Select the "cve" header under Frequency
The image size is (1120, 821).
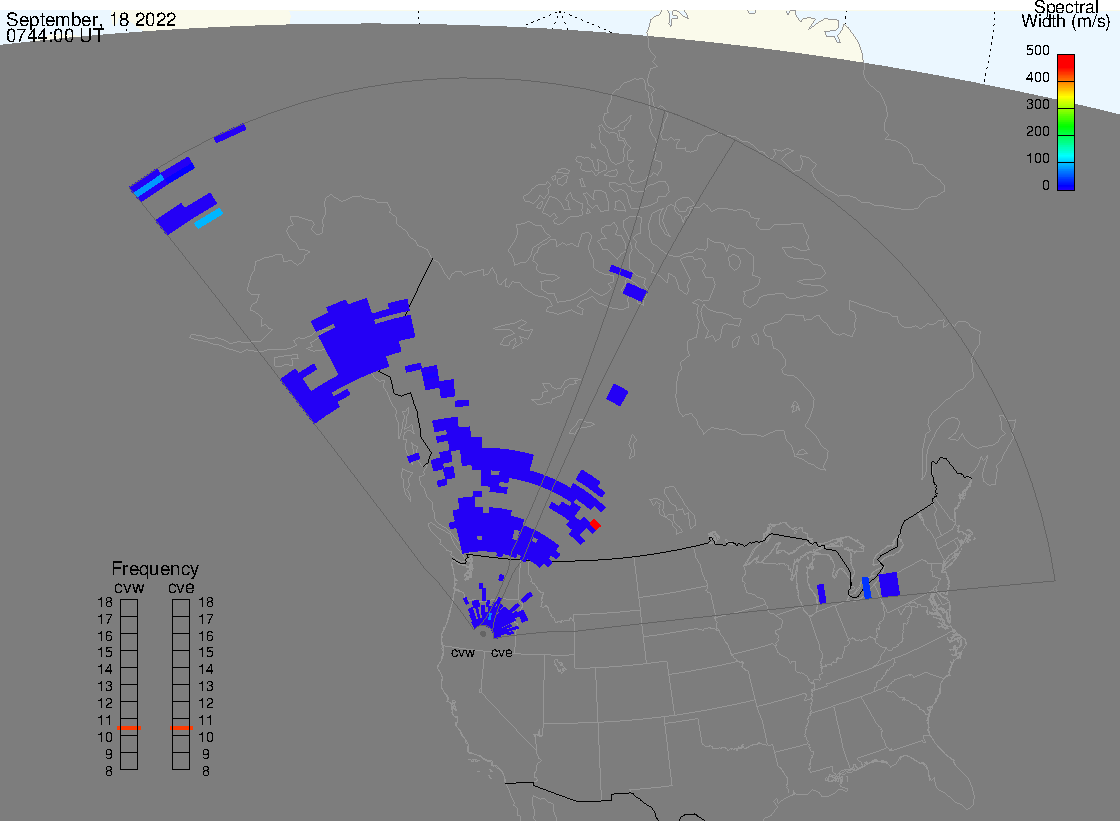[x=181, y=588]
